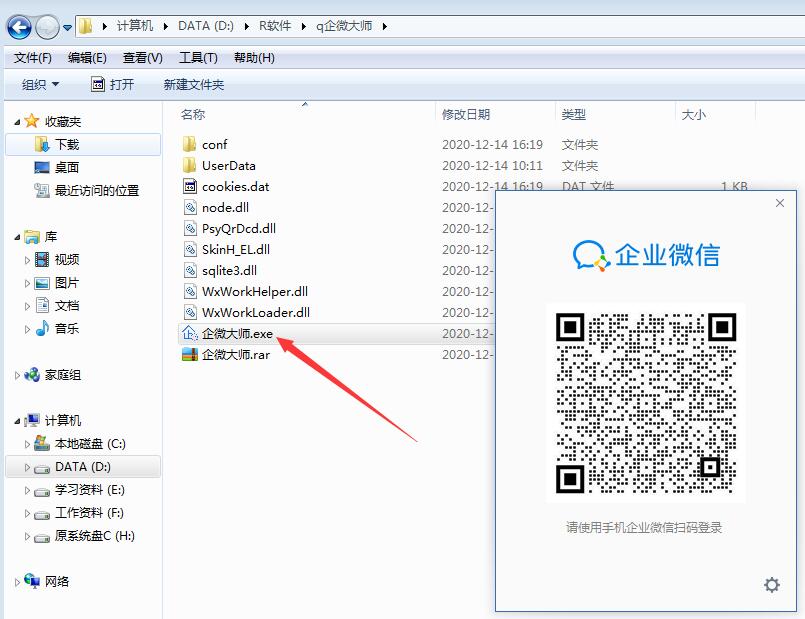Screen dimensions: 805x619
Task: Open the 帮助(H) menu
Action: point(254,58)
